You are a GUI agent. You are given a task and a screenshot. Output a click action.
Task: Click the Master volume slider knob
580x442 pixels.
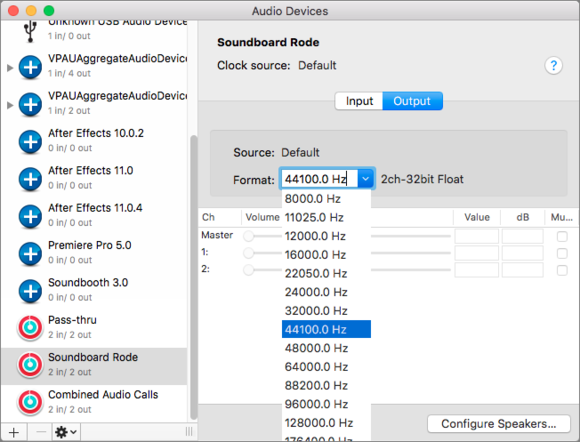point(249,236)
